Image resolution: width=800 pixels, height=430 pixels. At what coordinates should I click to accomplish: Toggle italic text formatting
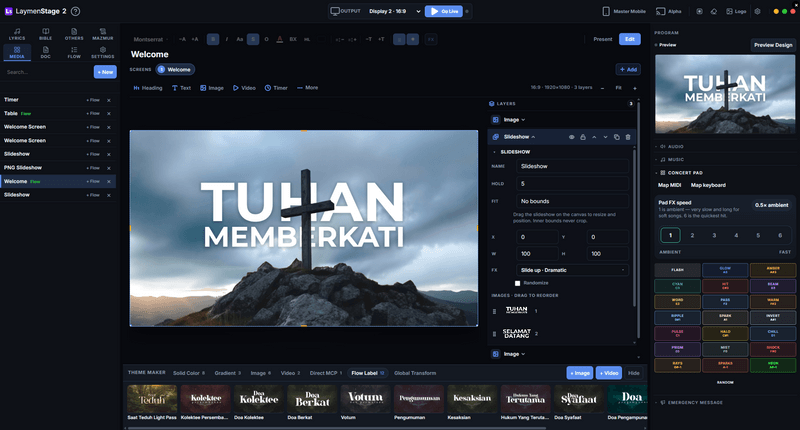point(227,39)
